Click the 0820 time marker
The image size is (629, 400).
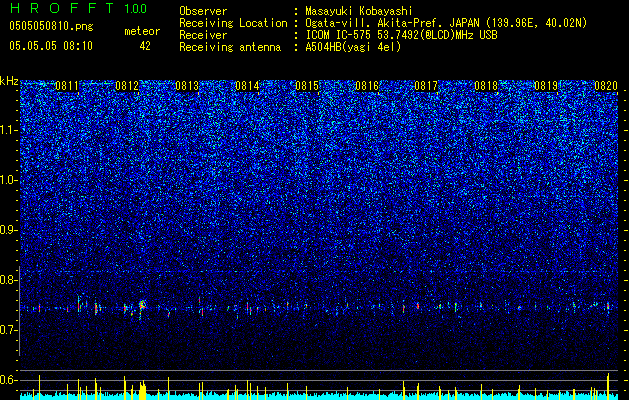(x=606, y=86)
